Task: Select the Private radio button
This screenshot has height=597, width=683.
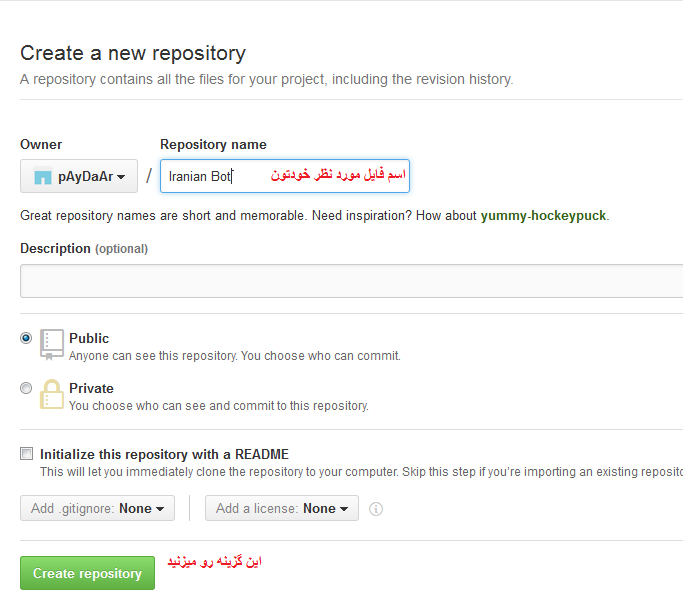Action: [x=26, y=388]
